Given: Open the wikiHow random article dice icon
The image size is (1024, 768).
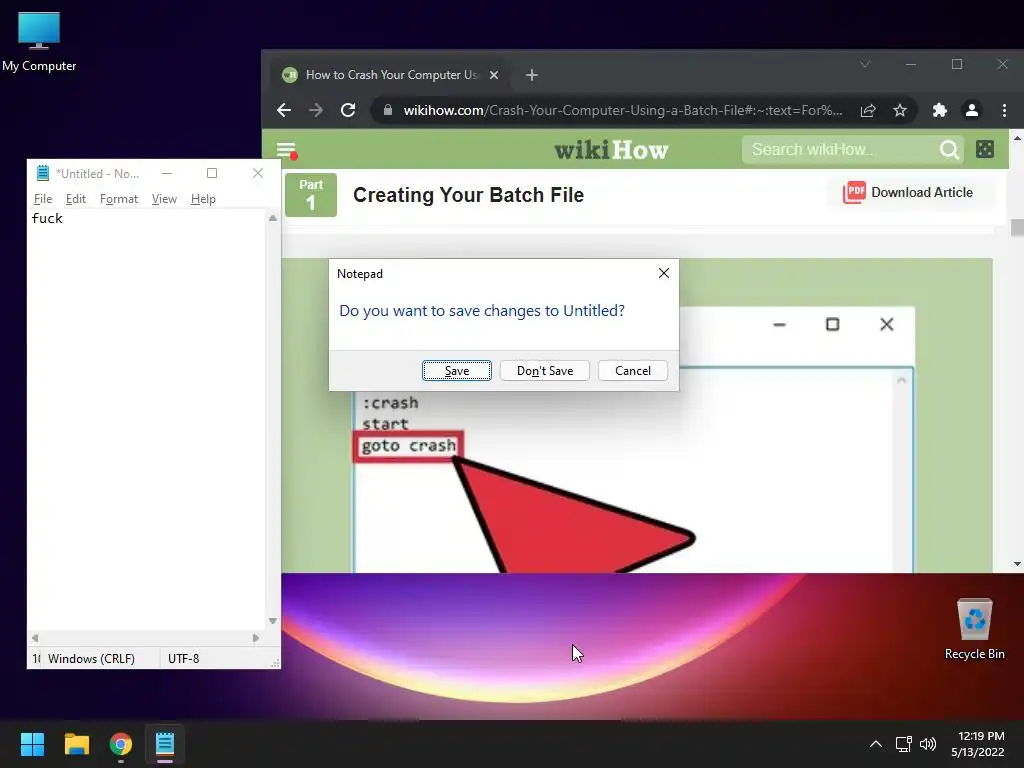Looking at the screenshot, I should [985, 150].
